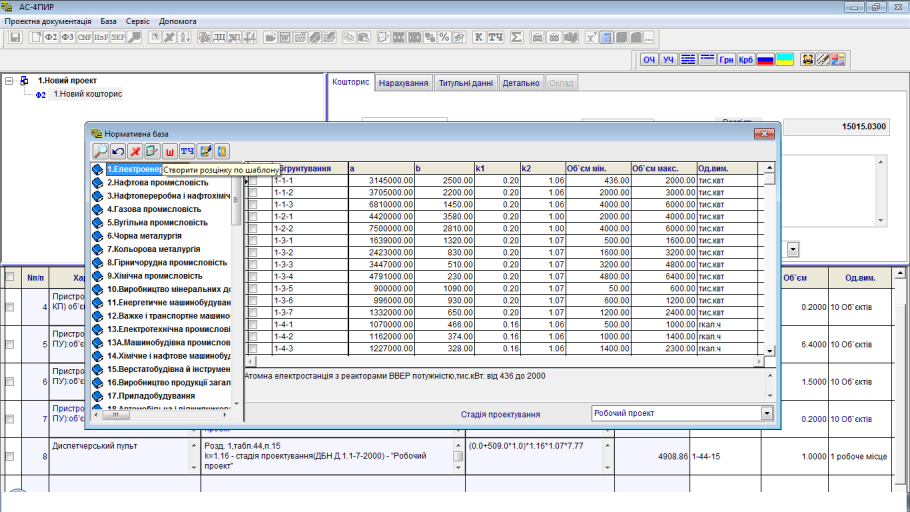The image size is (910, 512).
Task: Click the blue ТЧ icon in dialog toolbar
Action: click(187, 151)
